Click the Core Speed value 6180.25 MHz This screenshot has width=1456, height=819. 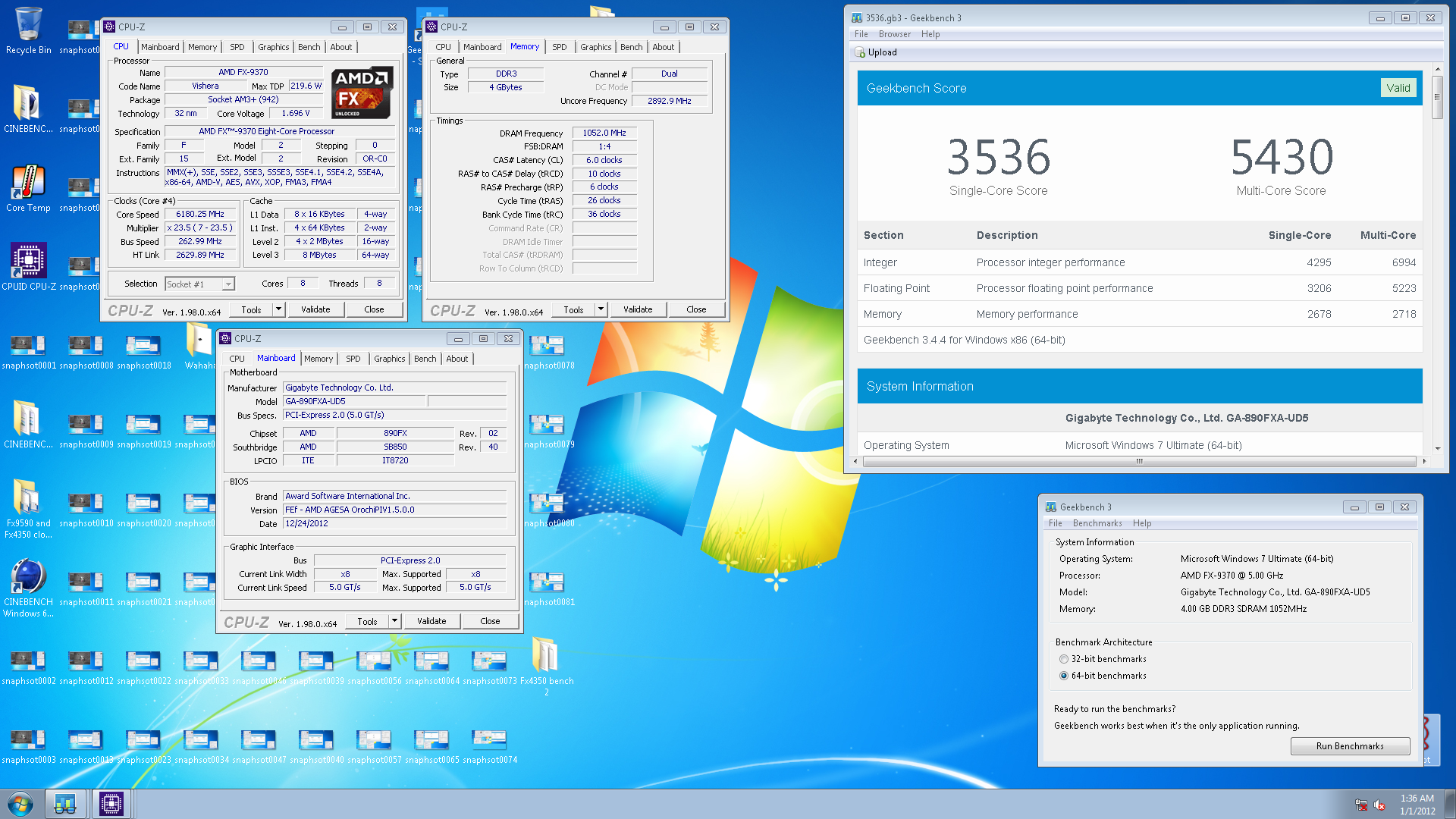200,215
